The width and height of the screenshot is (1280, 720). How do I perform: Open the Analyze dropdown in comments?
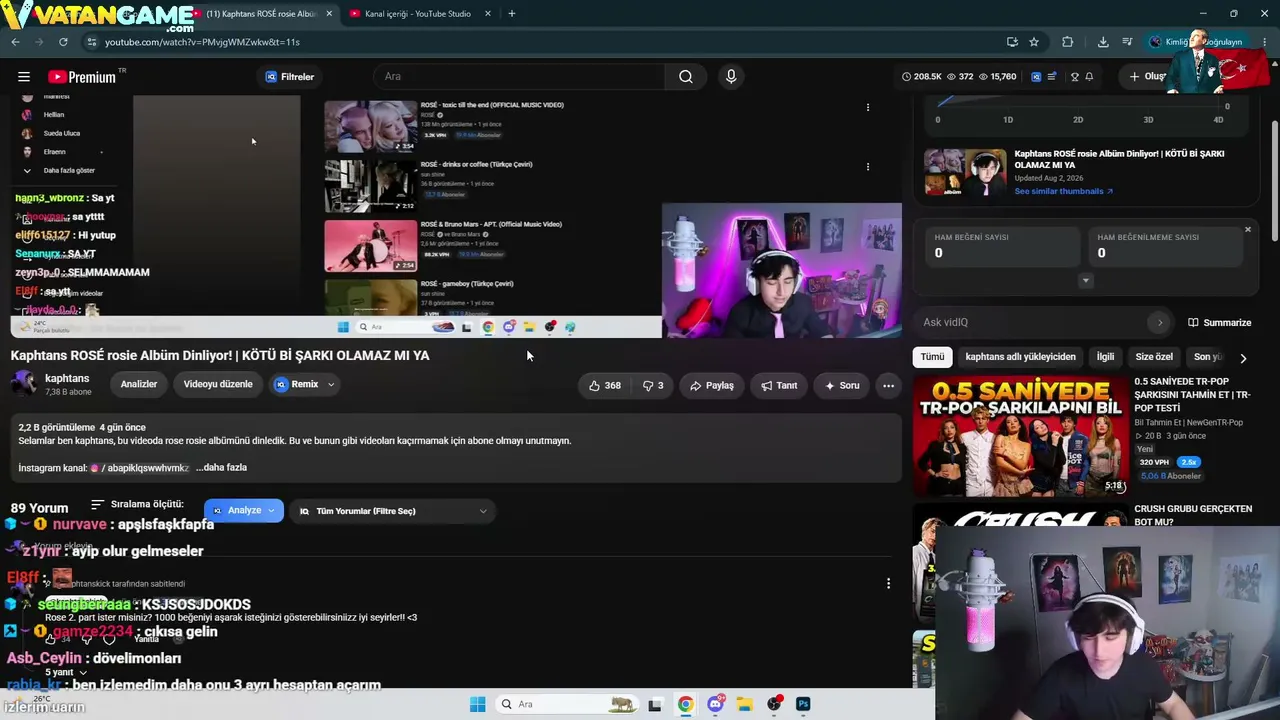tap(244, 511)
